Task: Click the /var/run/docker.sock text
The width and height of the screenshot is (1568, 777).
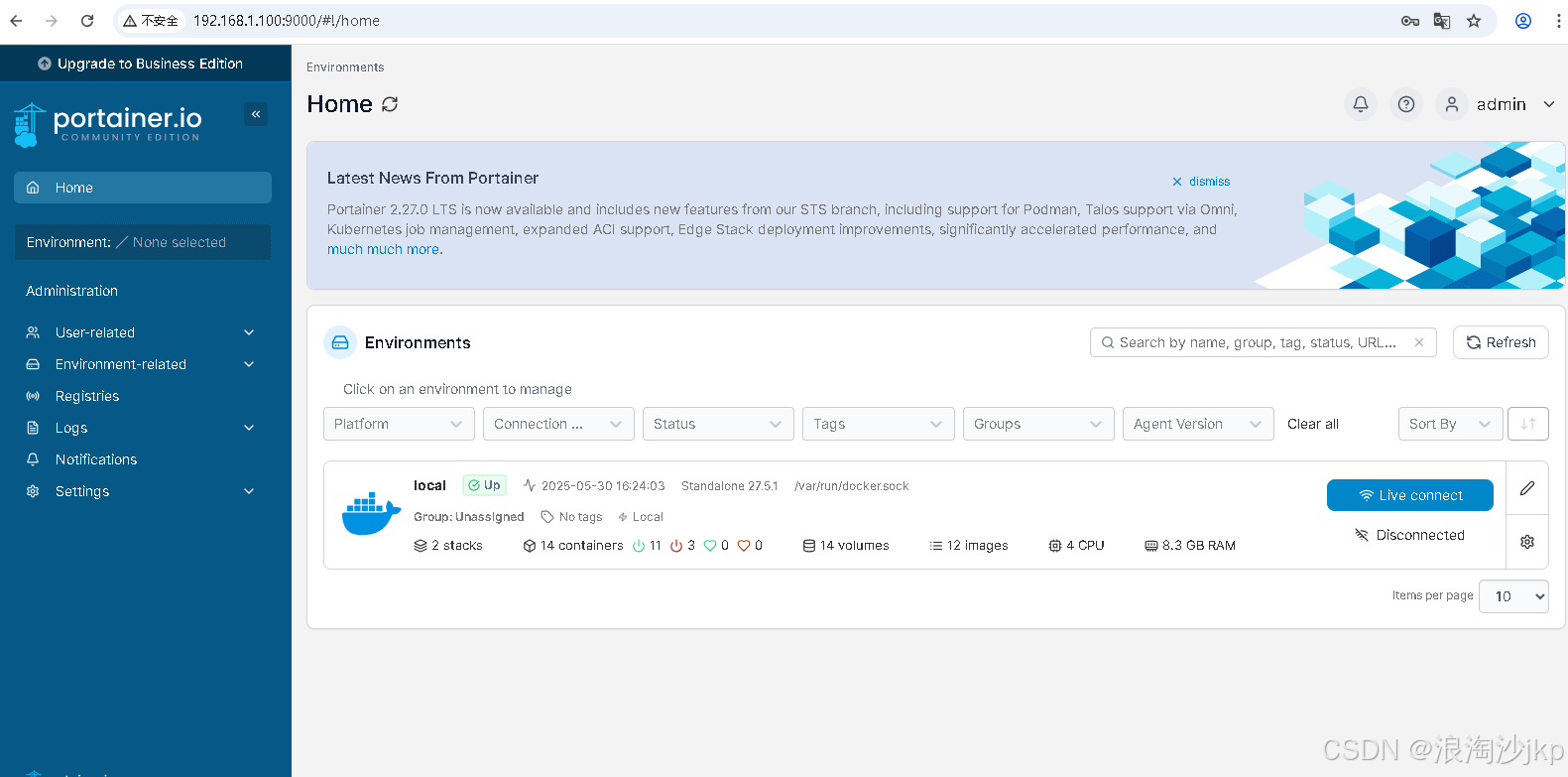Action: (x=851, y=486)
